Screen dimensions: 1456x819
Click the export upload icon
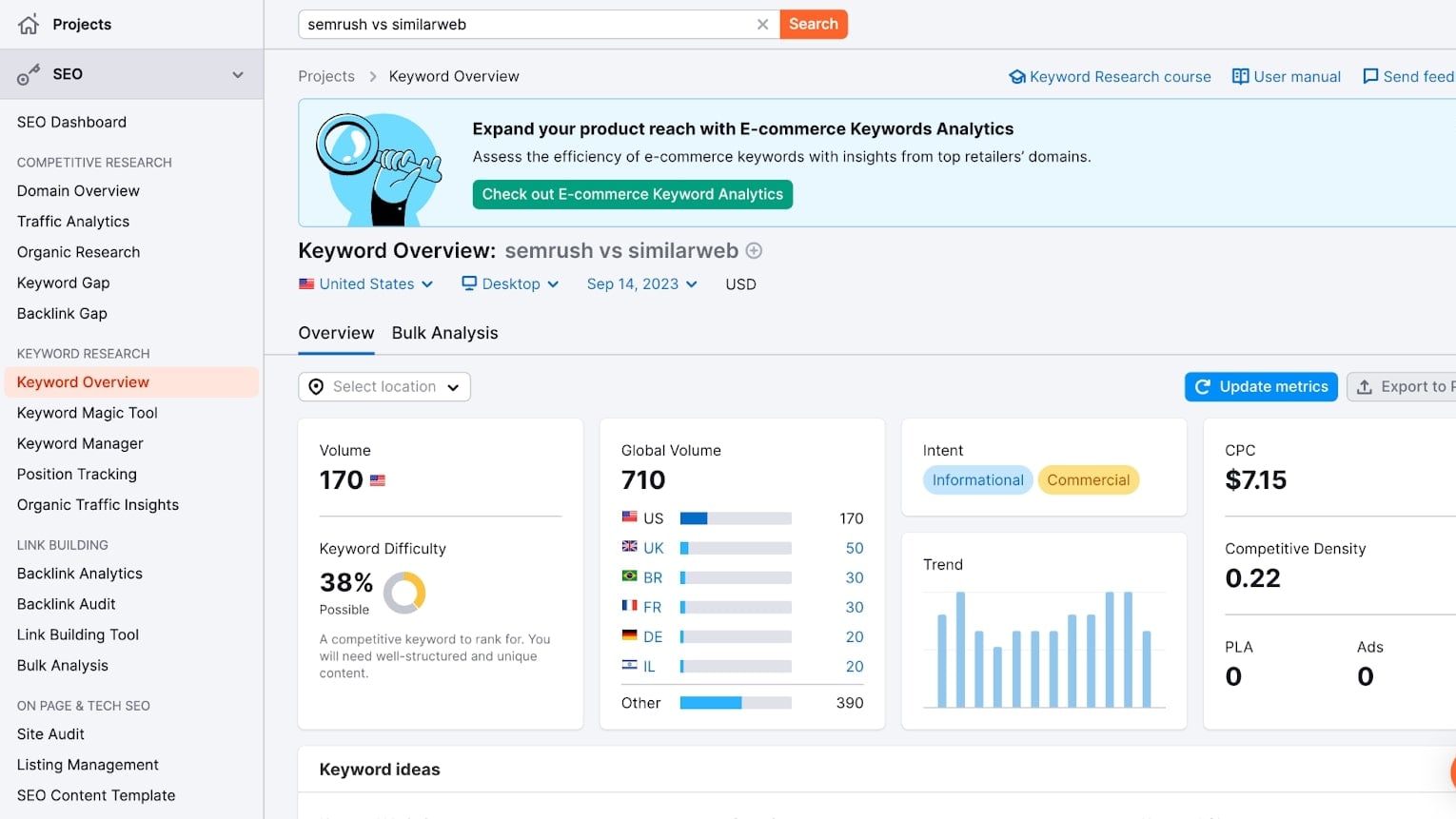[1364, 387]
